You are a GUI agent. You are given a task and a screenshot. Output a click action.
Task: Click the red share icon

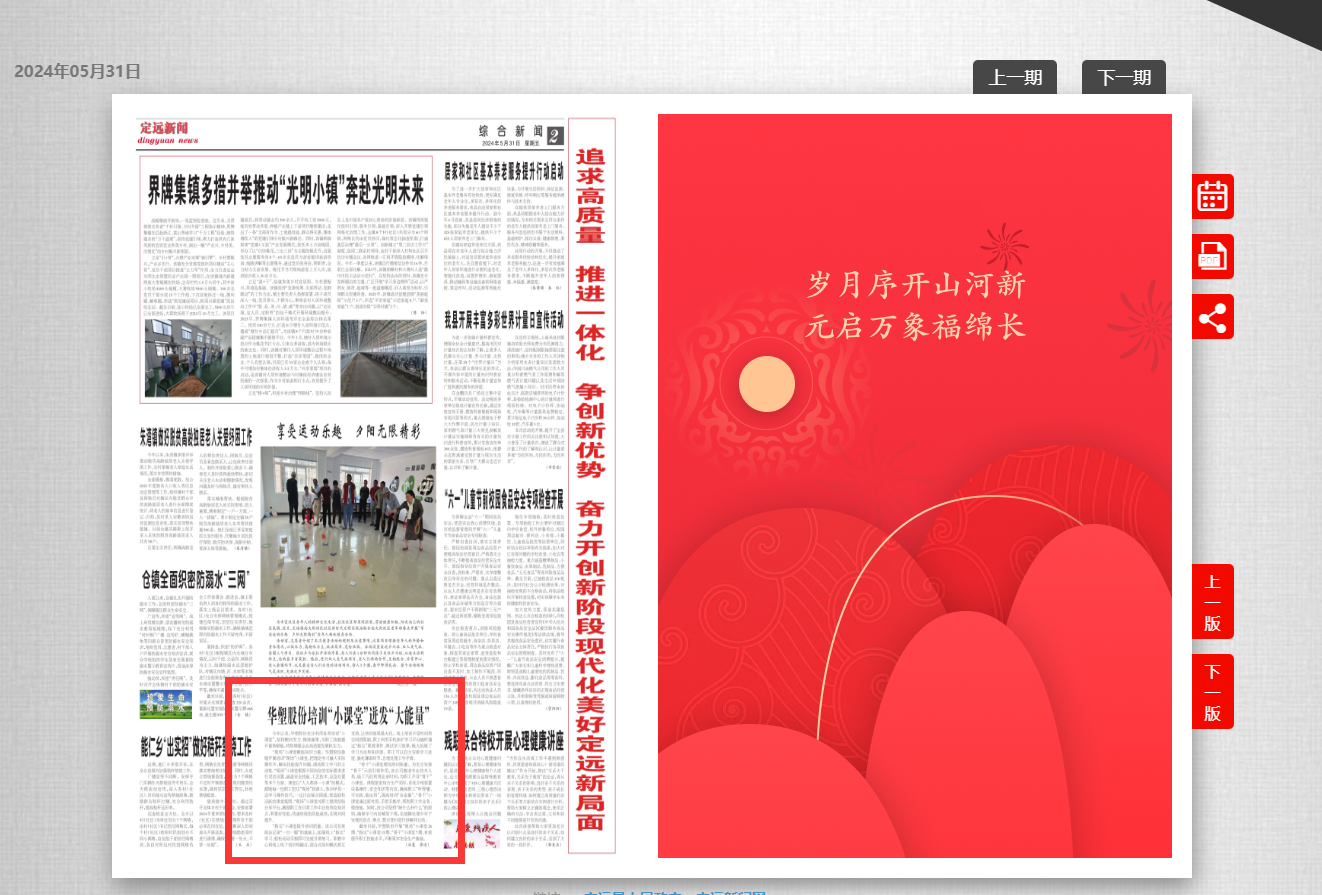point(1212,317)
